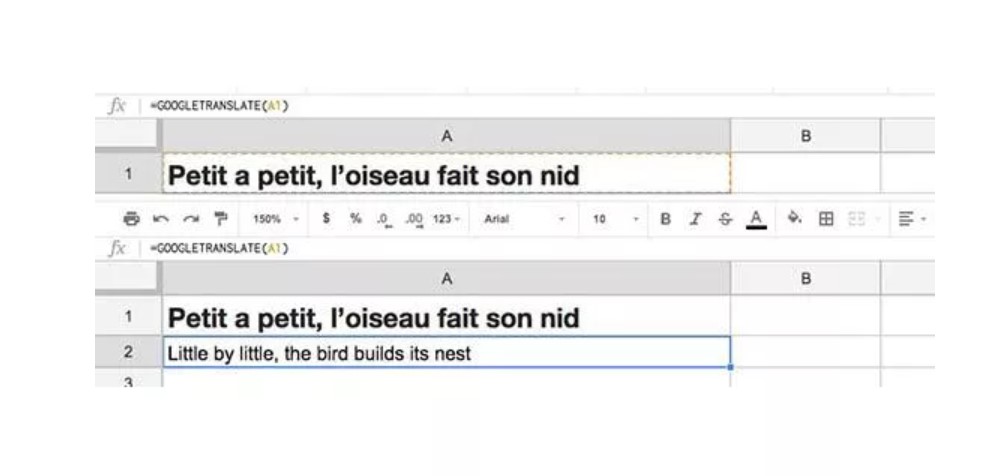Open the borders tool

click(x=826, y=218)
